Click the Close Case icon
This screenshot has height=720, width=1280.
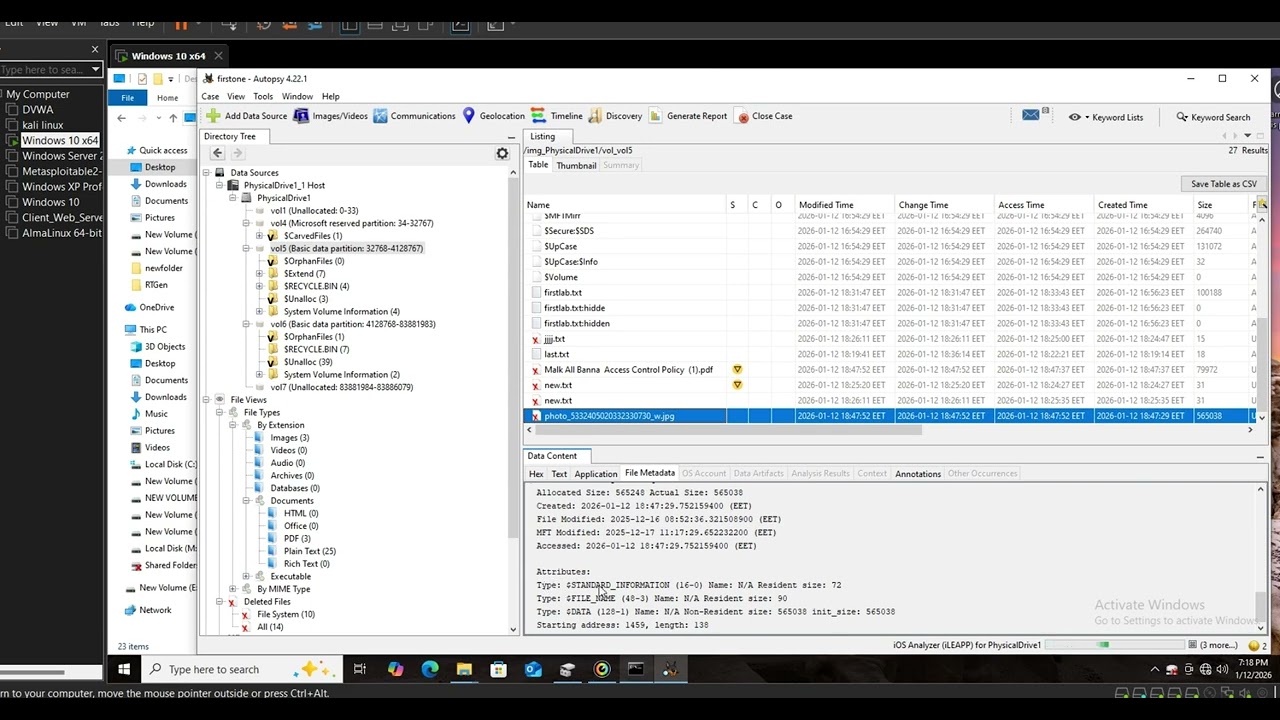click(743, 116)
